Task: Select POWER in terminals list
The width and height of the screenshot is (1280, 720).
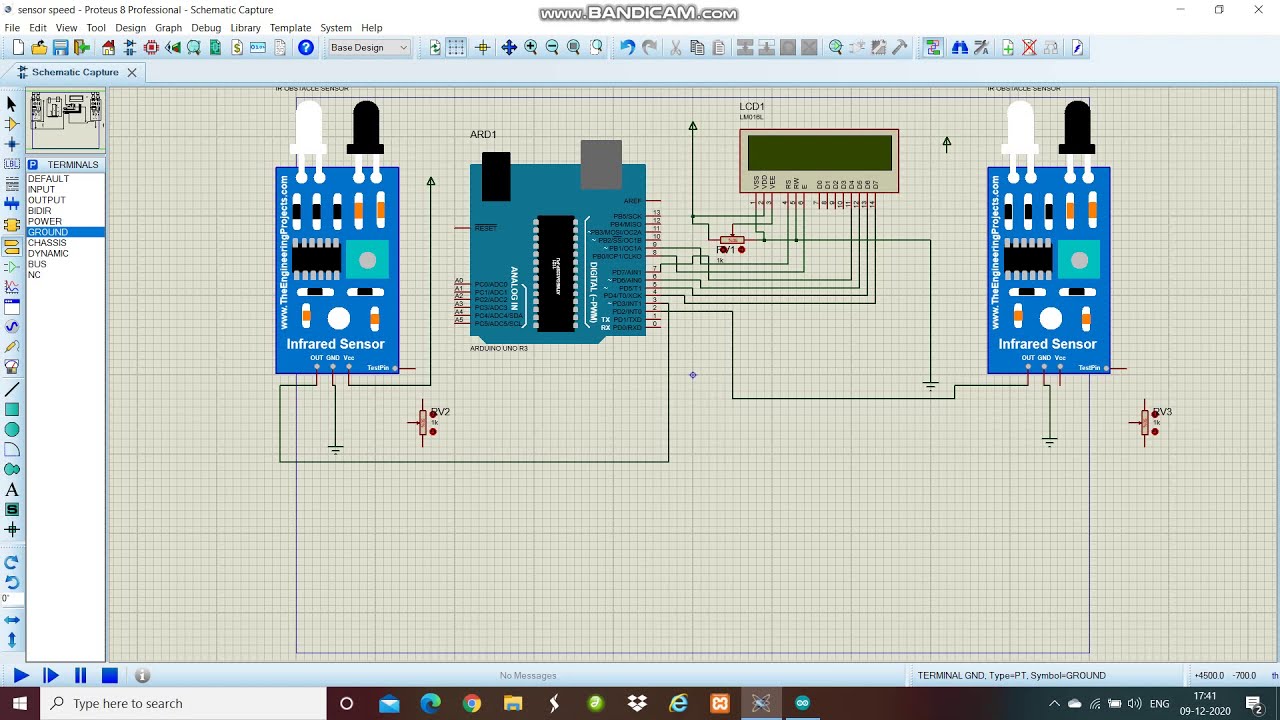Action: (45, 221)
